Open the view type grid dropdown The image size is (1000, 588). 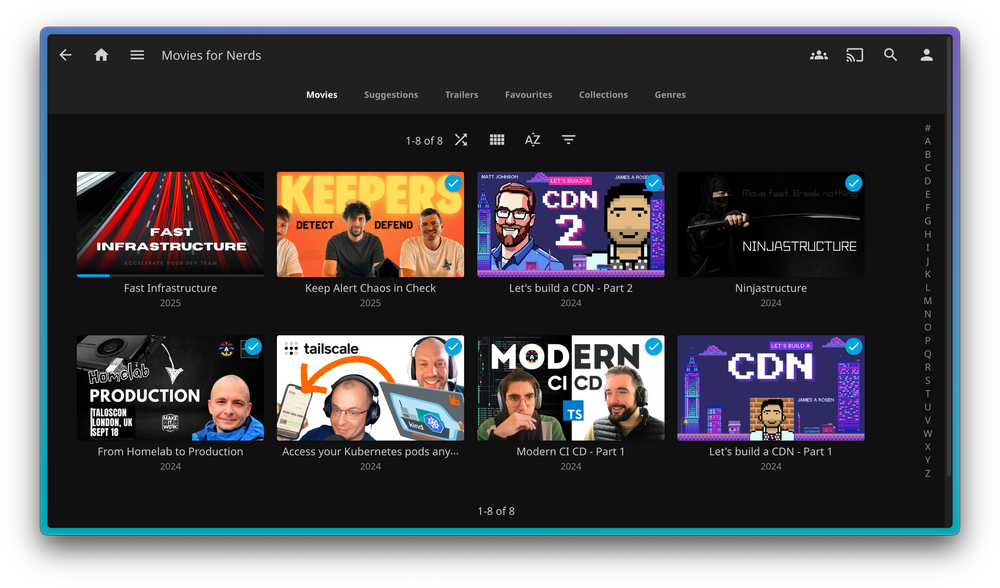(x=497, y=140)
